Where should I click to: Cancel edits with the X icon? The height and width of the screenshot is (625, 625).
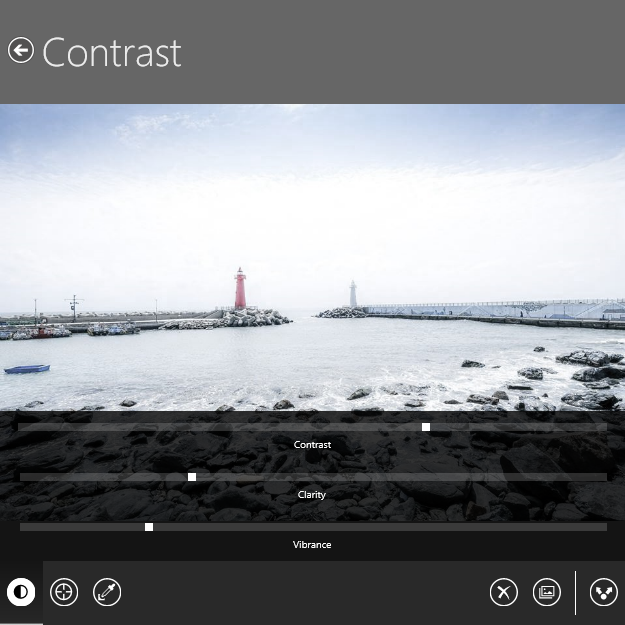pos(504,592)
